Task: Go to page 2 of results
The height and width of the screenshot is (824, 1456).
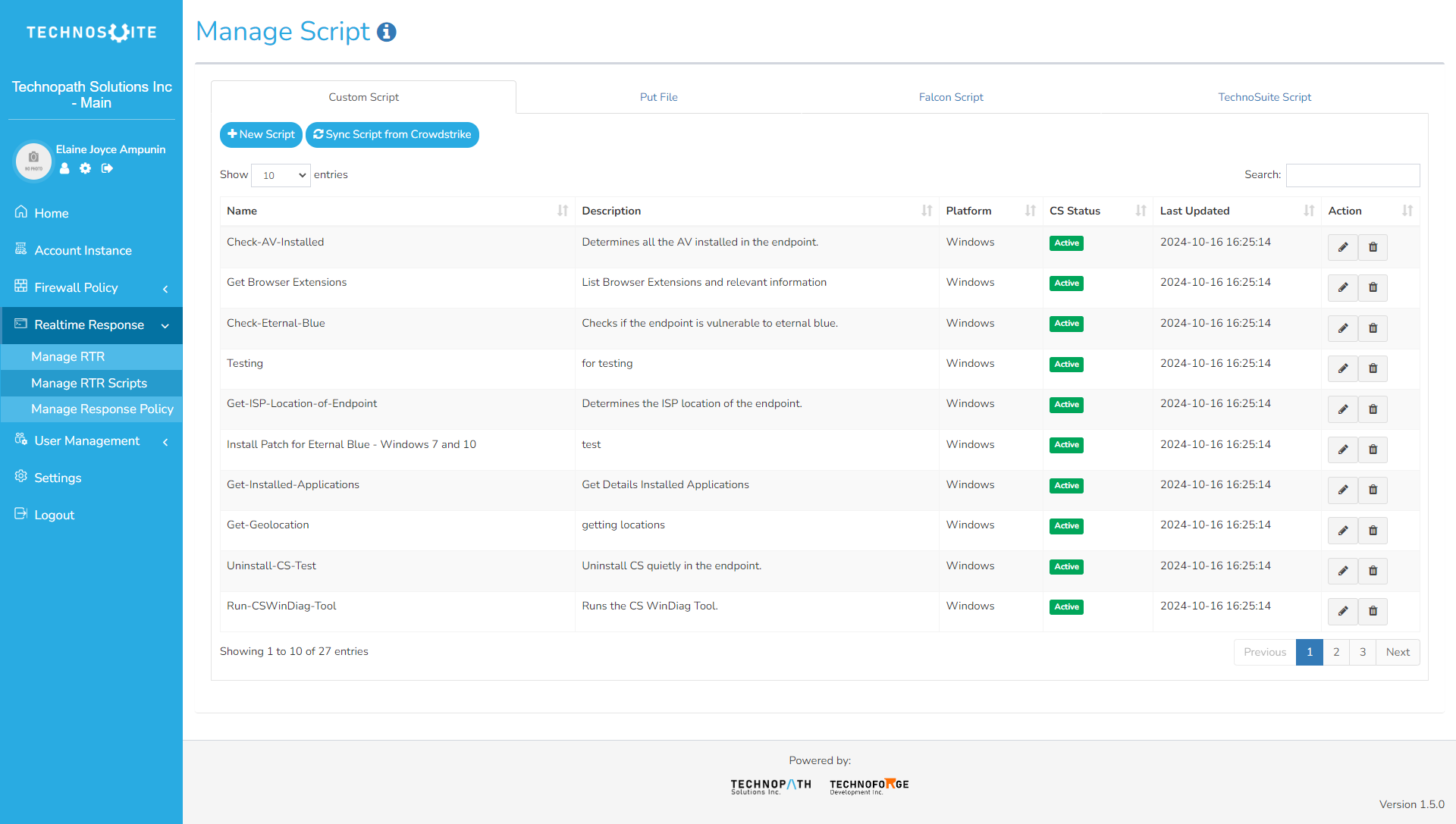Action: (x=1336, y=652)
